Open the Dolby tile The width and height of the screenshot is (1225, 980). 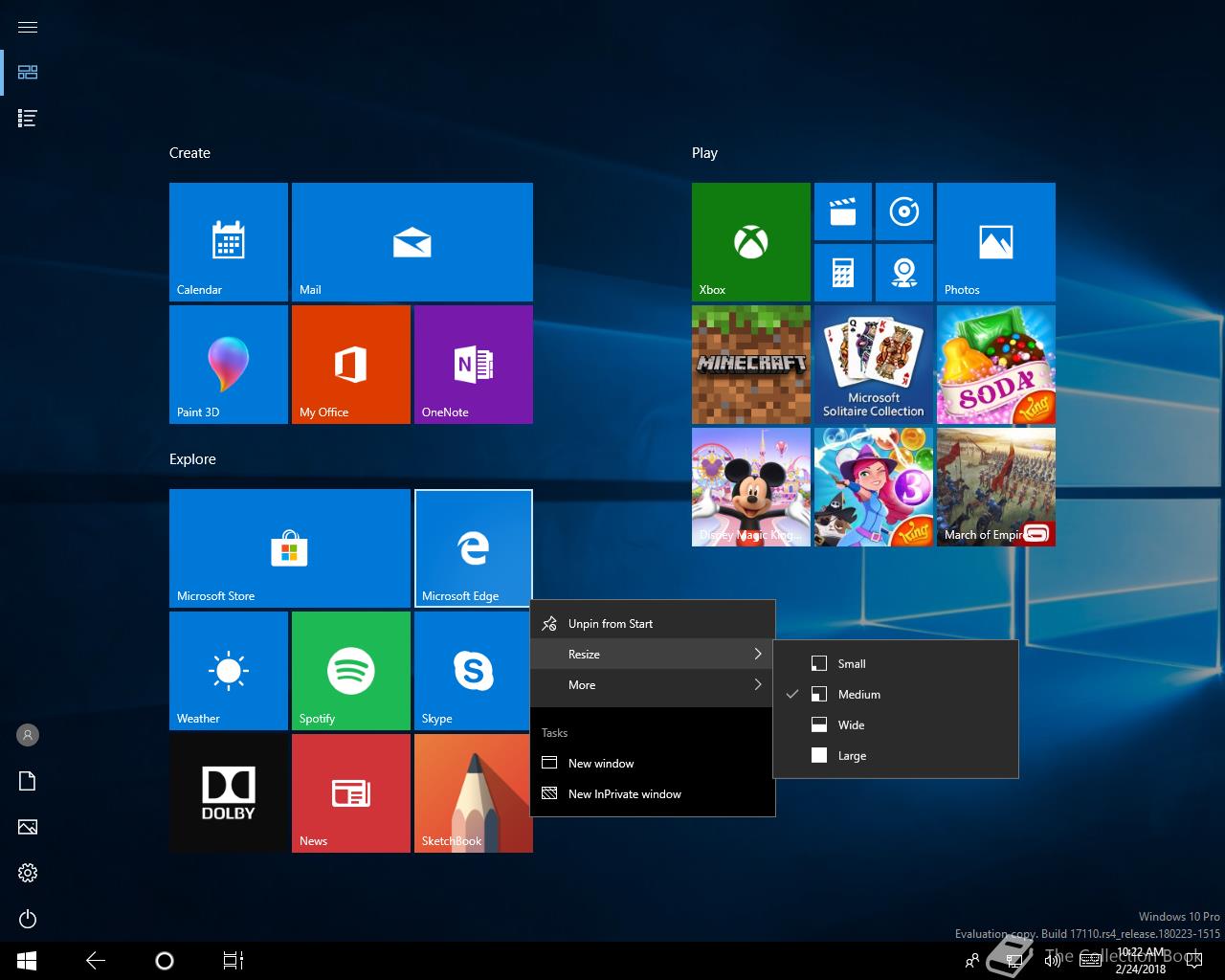coord(229,793)
